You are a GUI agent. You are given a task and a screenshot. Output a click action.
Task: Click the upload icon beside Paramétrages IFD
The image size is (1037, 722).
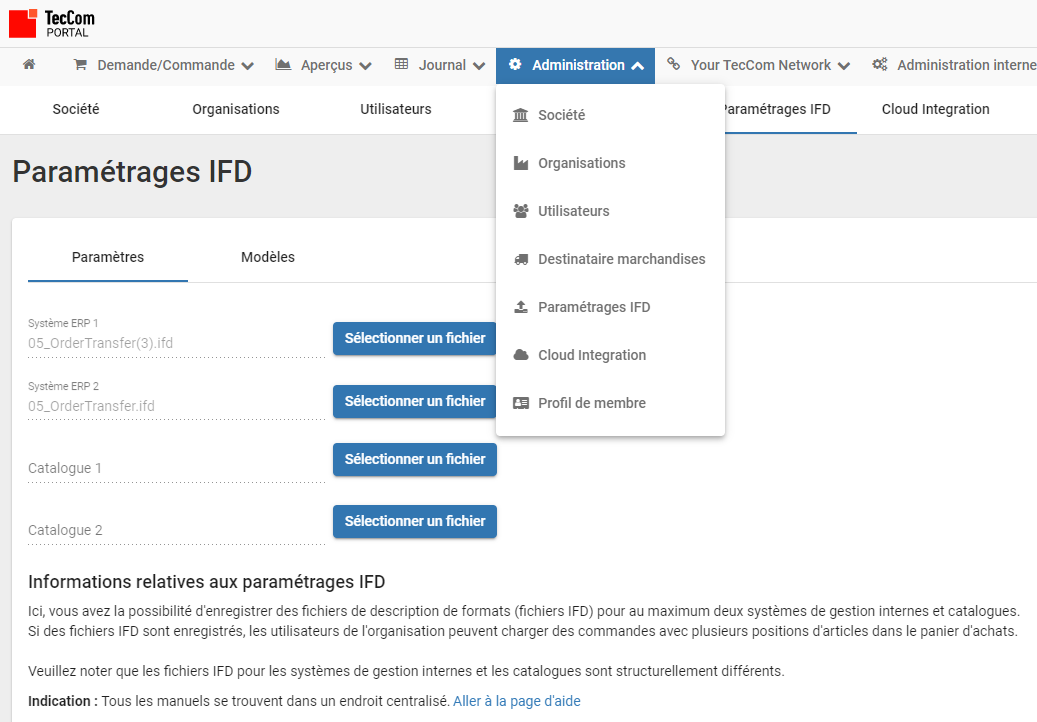tap(521, 307)
